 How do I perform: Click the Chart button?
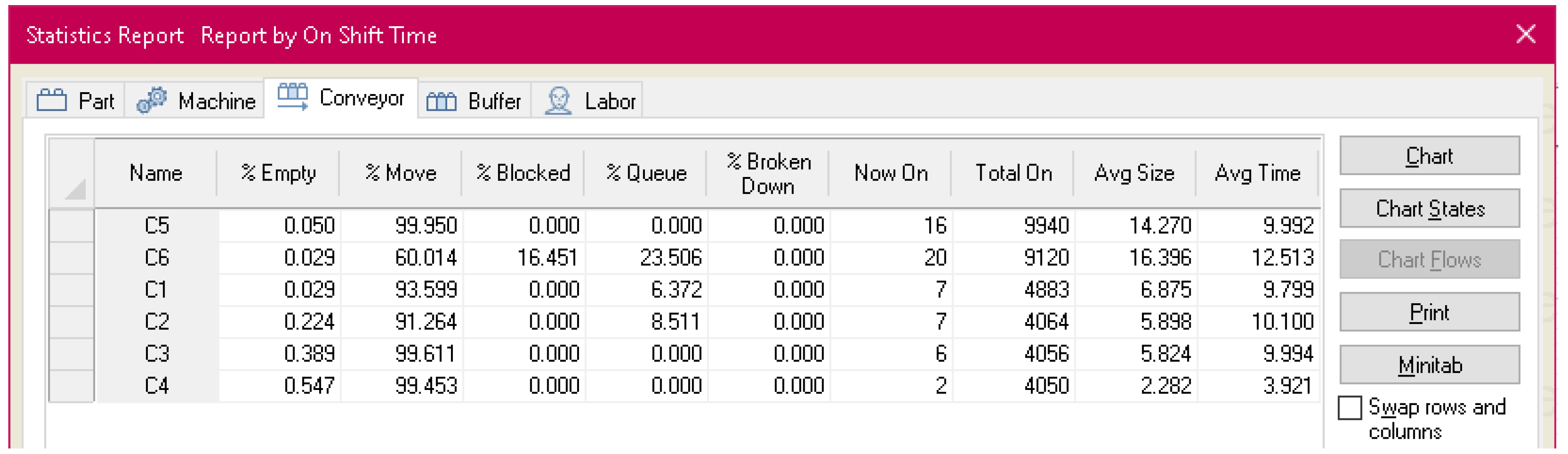pos(1429,157)
